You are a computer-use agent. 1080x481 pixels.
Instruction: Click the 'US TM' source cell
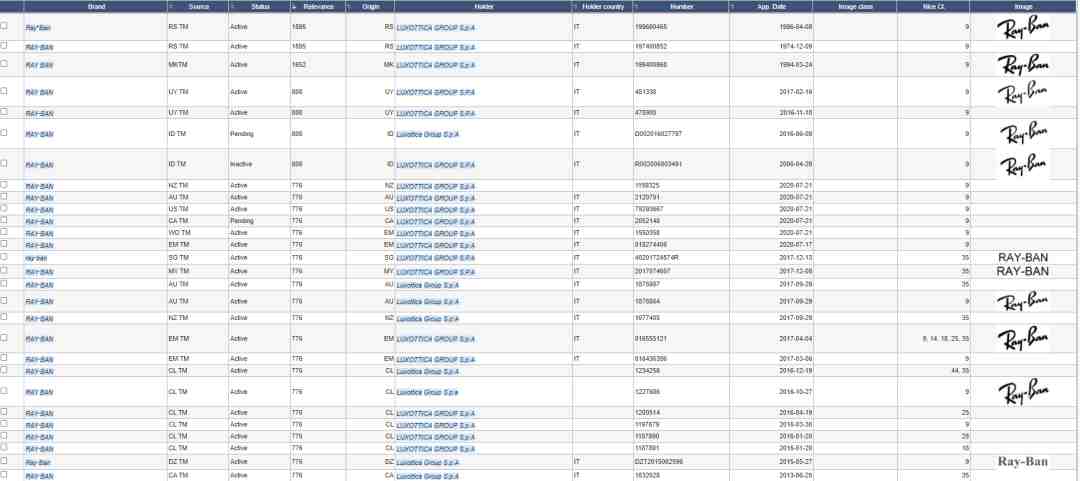(x=178, y=209)
